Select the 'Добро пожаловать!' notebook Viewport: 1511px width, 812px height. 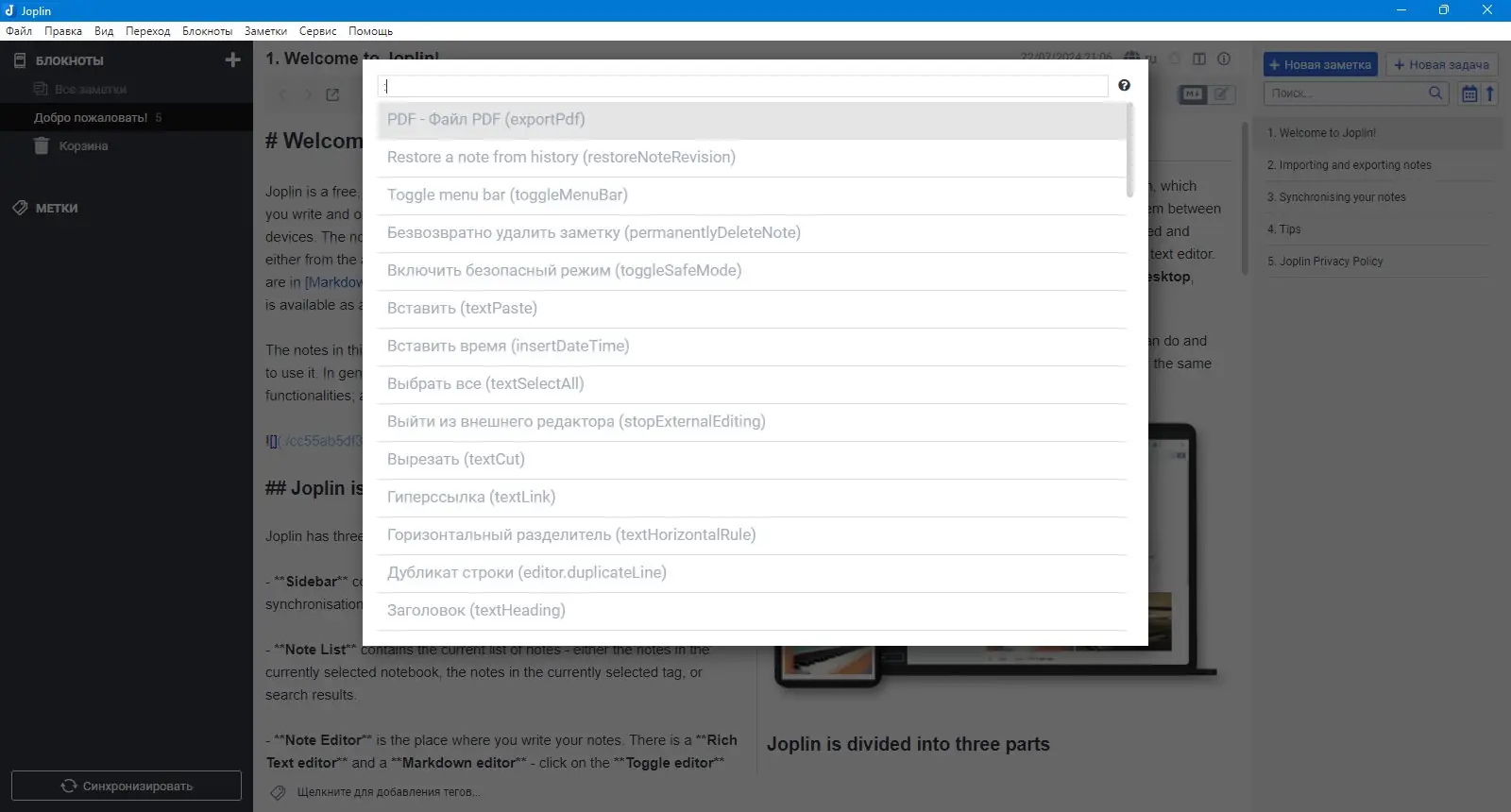coord(127,117)
